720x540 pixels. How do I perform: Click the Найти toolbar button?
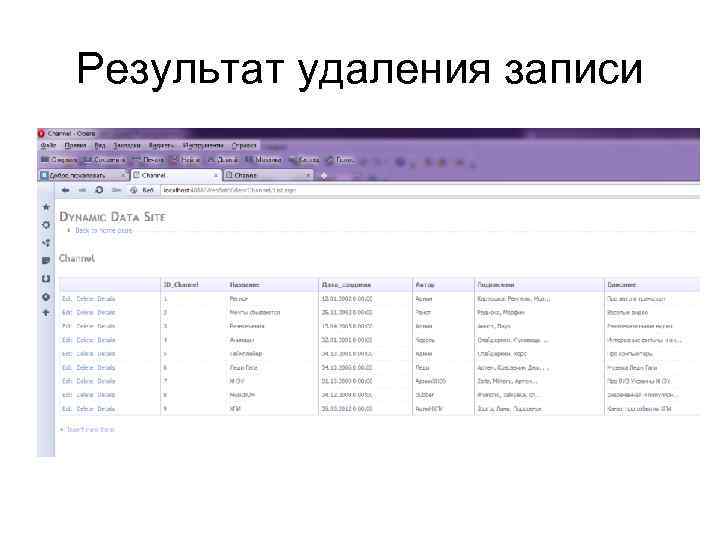186,160
